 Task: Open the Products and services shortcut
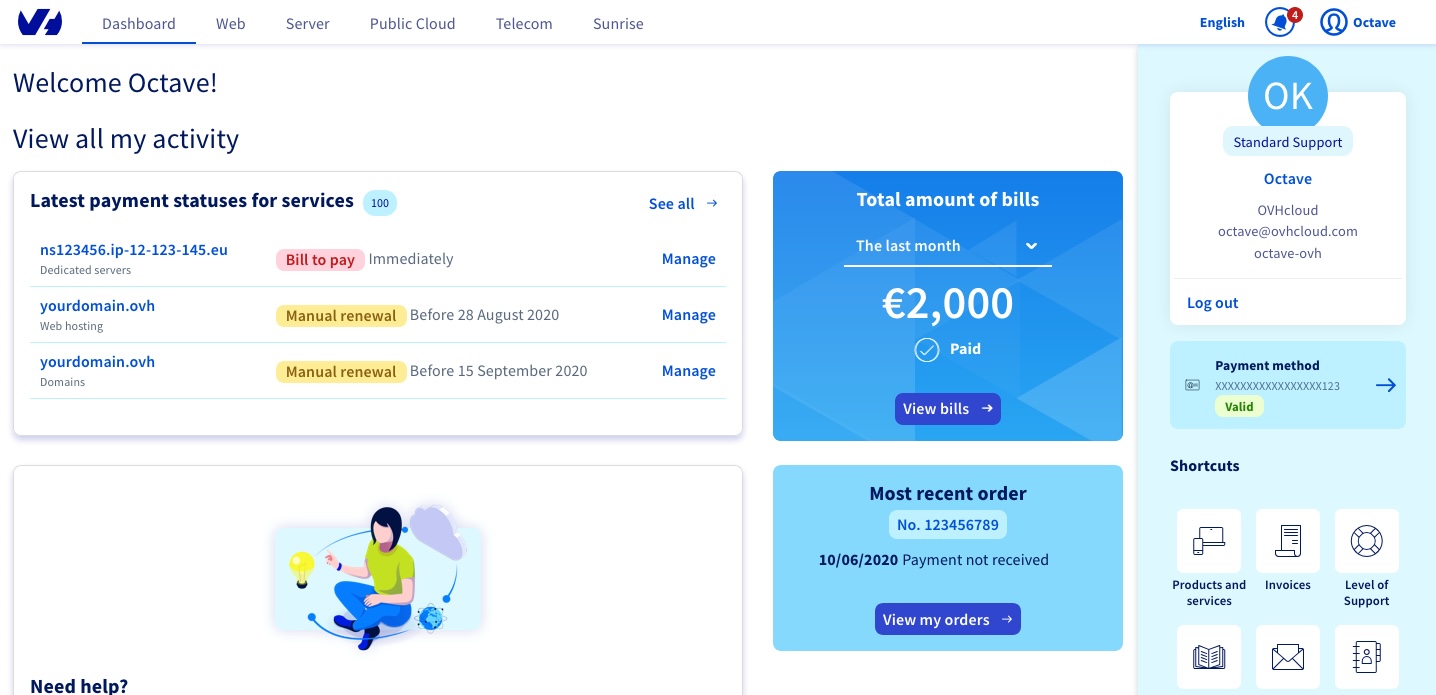tap(1209, 541)
